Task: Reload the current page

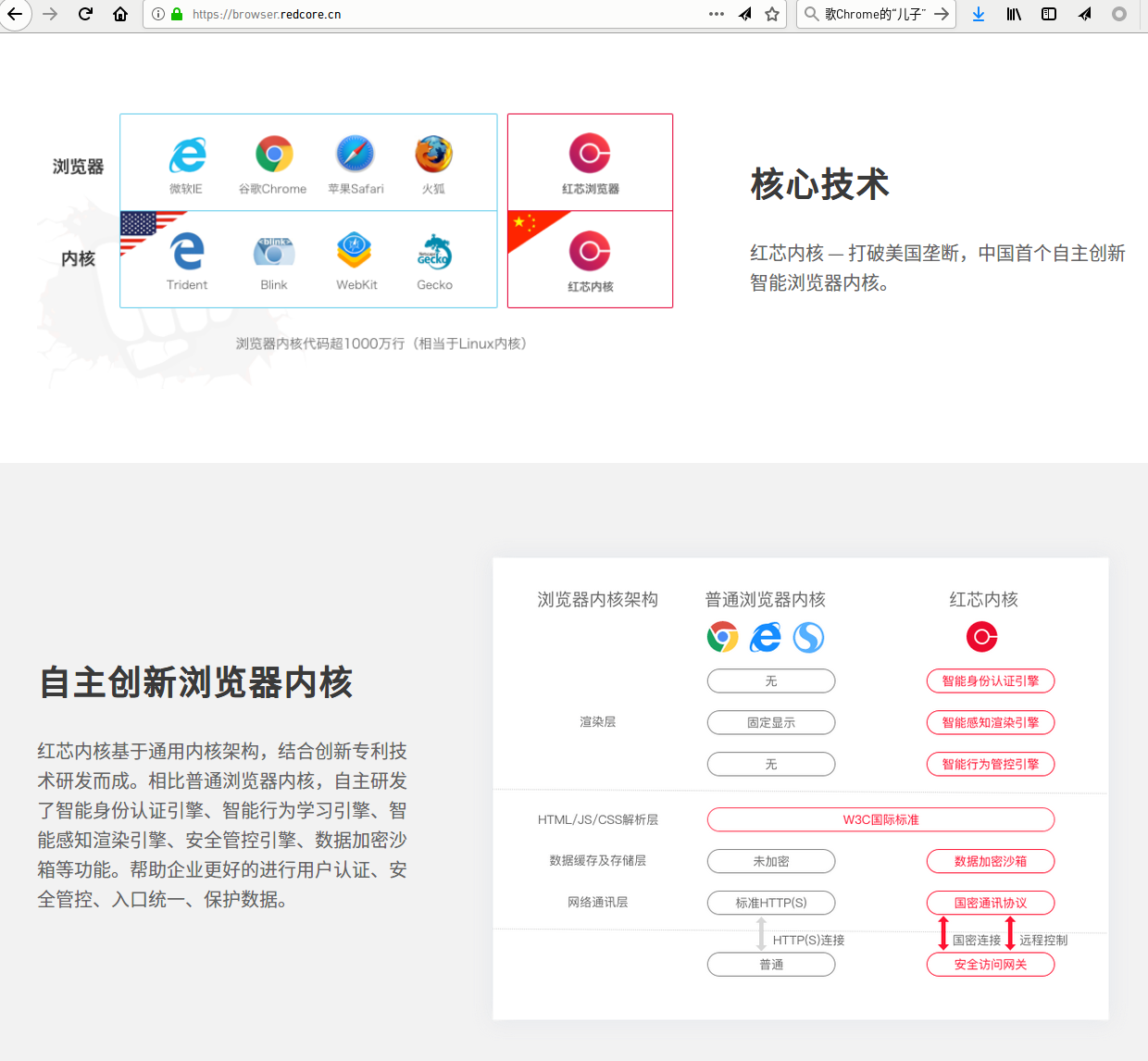Action: (85, 14)
